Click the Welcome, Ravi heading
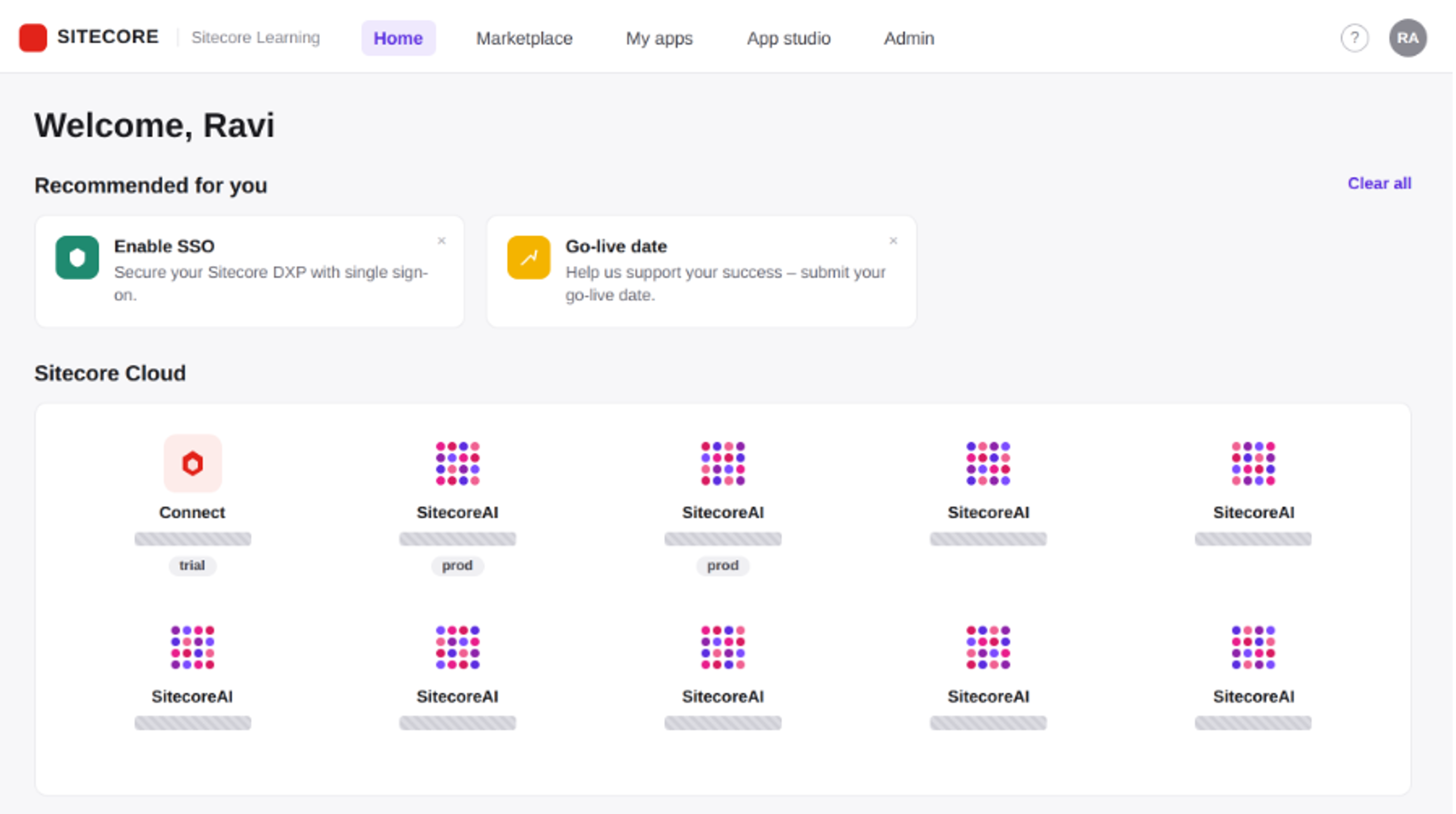Screen dimensions: 1456x814 (155, 125)
